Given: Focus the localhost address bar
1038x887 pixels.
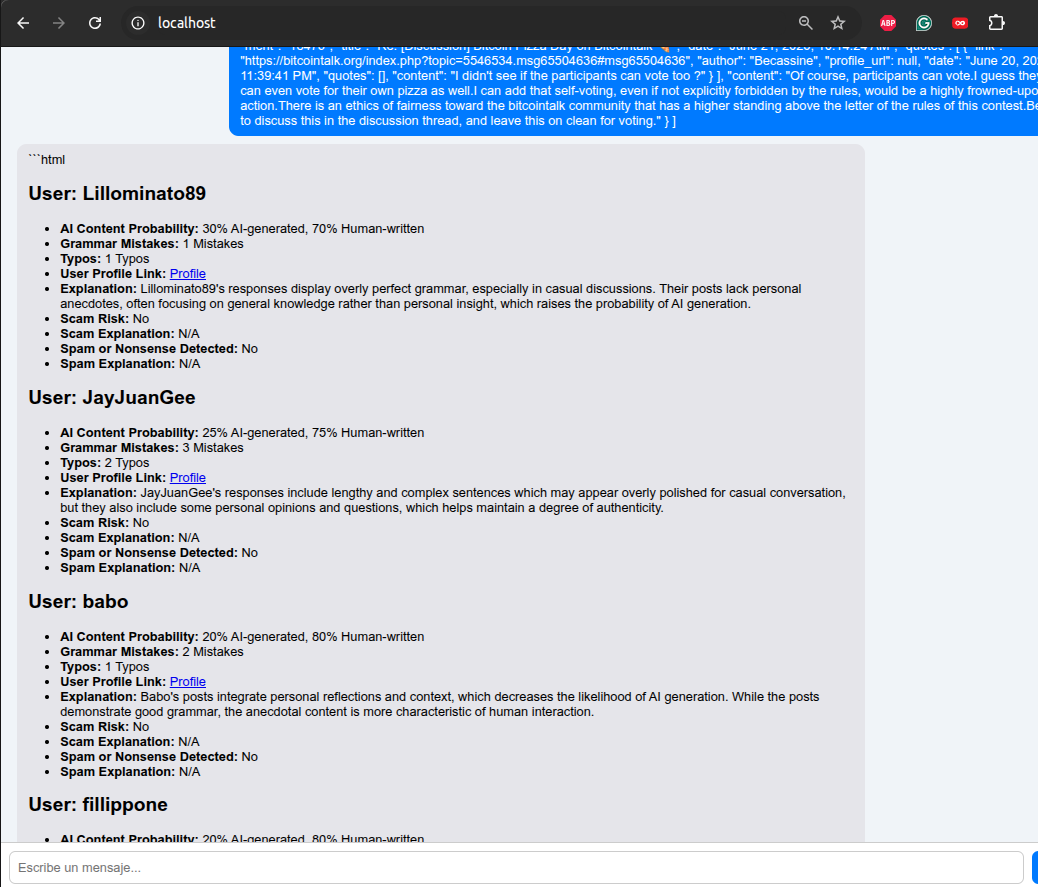Looking at the screenshot, I should click(490, 23).
